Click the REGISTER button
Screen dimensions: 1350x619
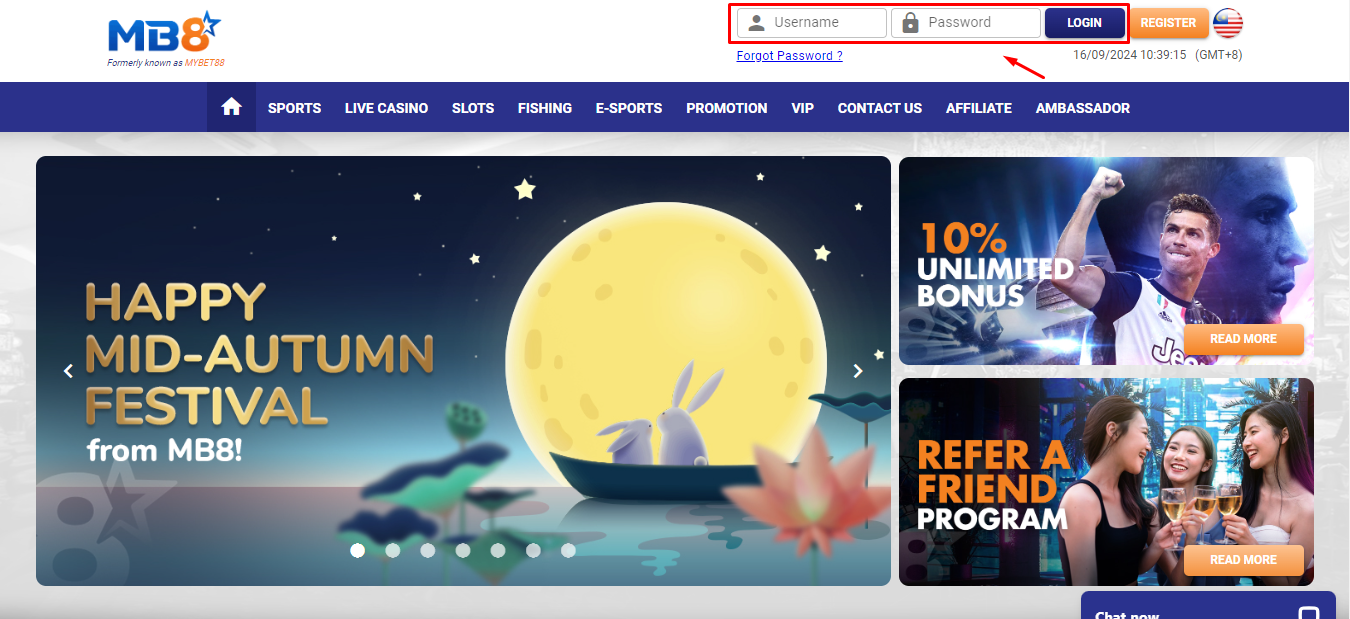pyautogui.click(x=1169, y=22)
